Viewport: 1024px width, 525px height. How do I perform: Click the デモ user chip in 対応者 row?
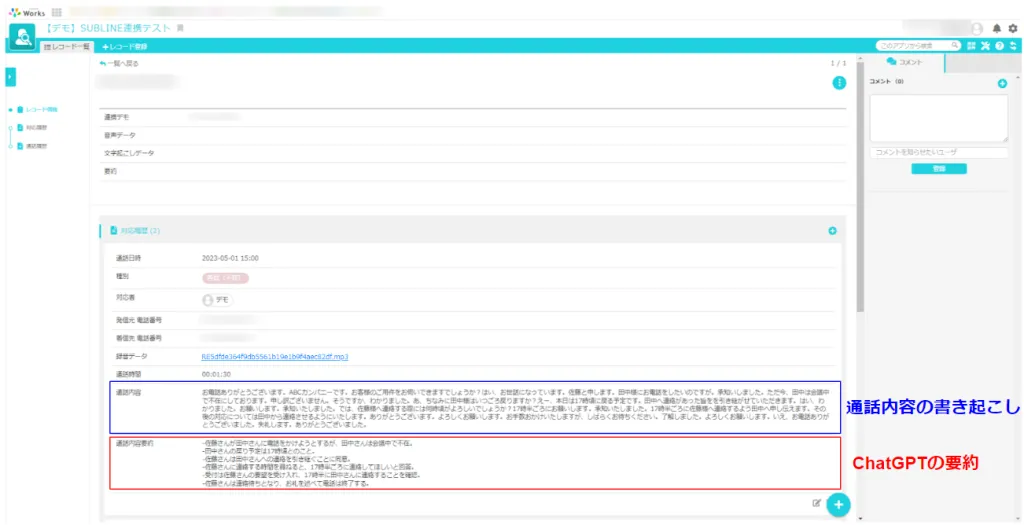[x=217, y=300]
